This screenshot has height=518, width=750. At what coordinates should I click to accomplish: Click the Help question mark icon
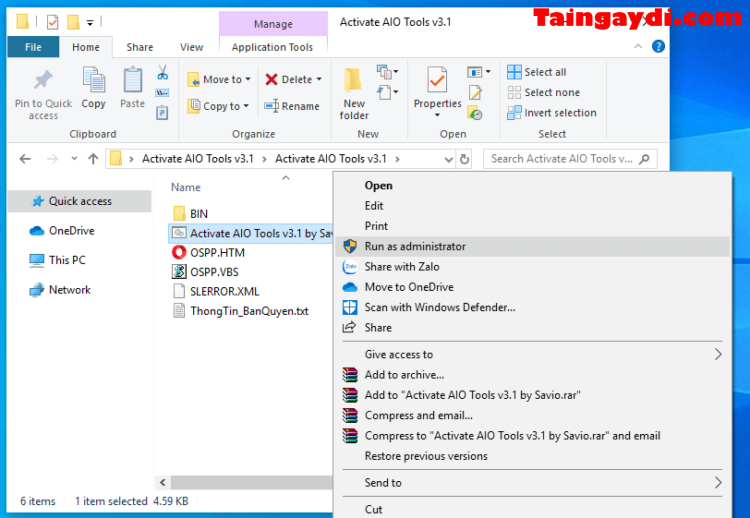tap(658, 46)
